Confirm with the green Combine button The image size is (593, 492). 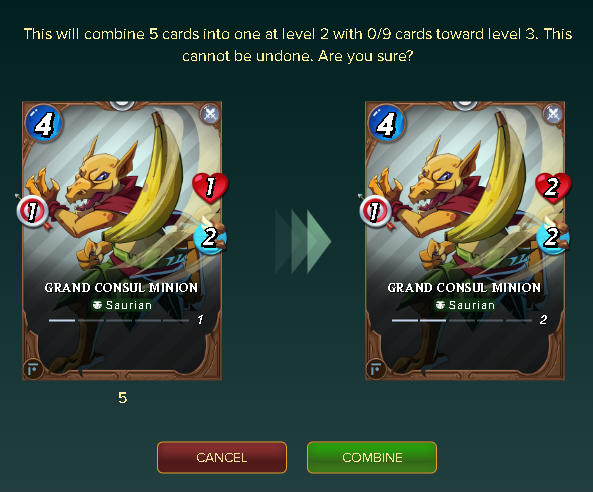372,457
